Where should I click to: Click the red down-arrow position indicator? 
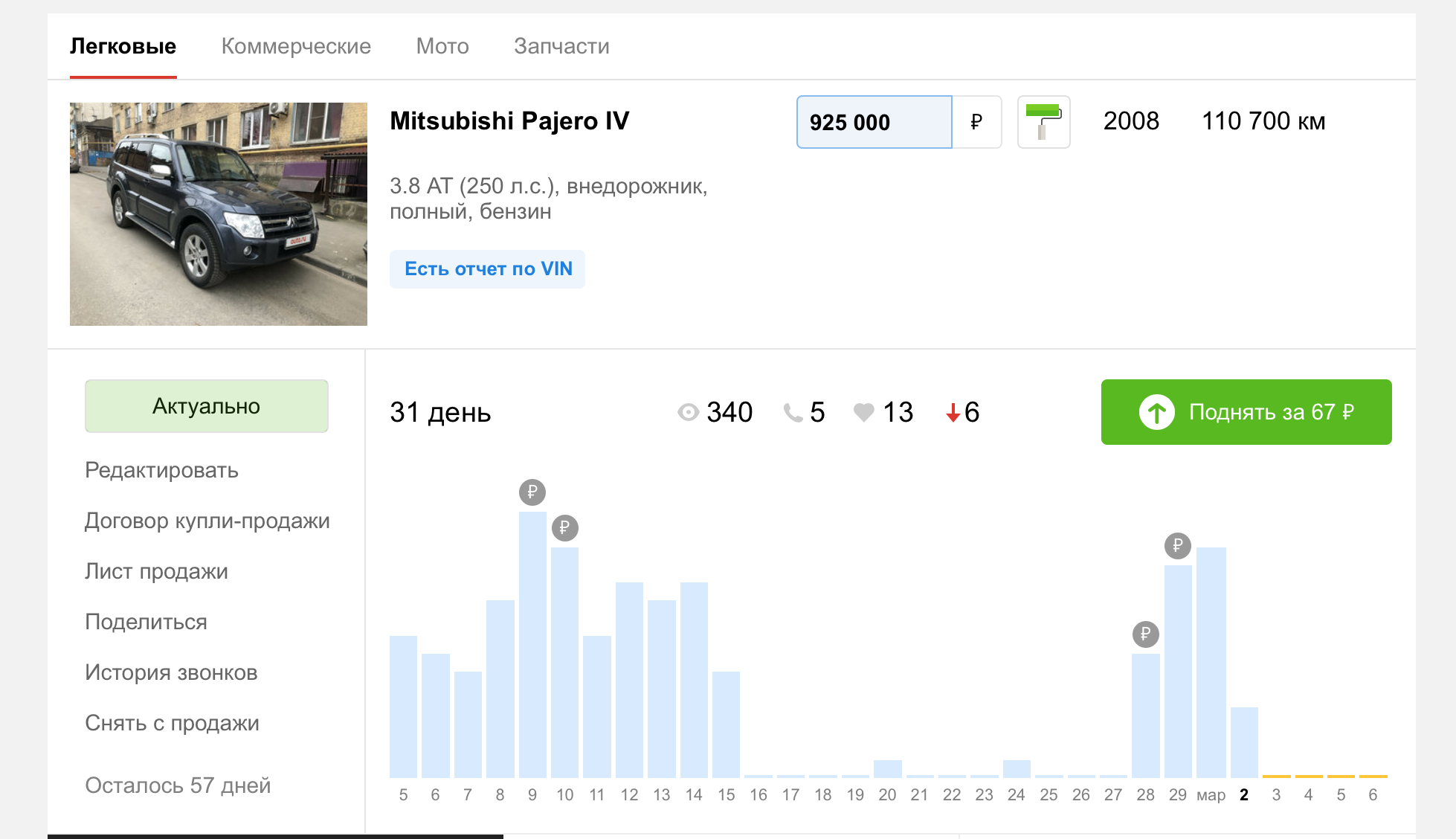click(953, 413)
